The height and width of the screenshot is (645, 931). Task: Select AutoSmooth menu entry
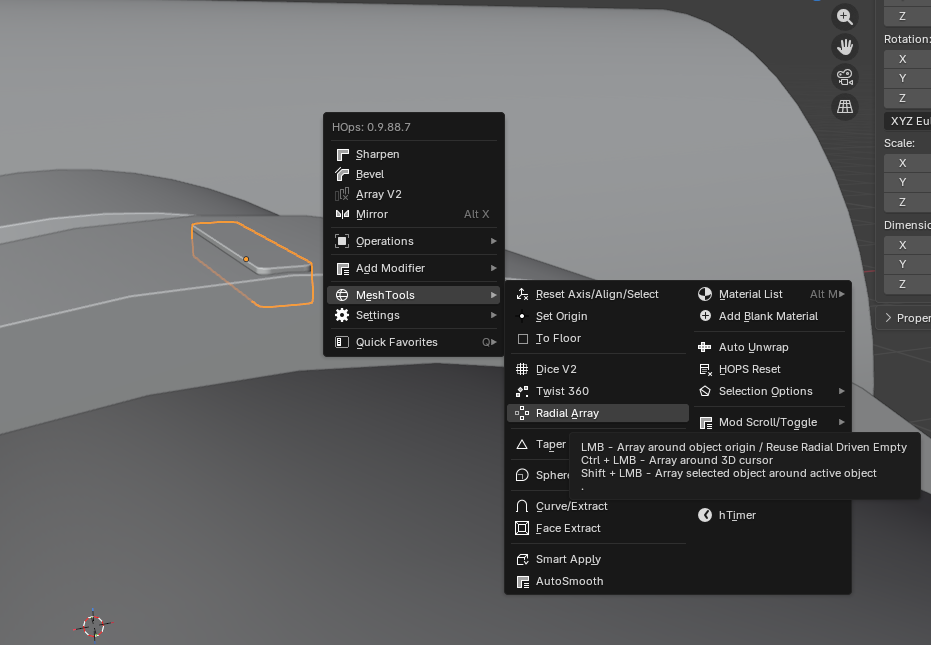pyautogui.click(x=598, y=581)
